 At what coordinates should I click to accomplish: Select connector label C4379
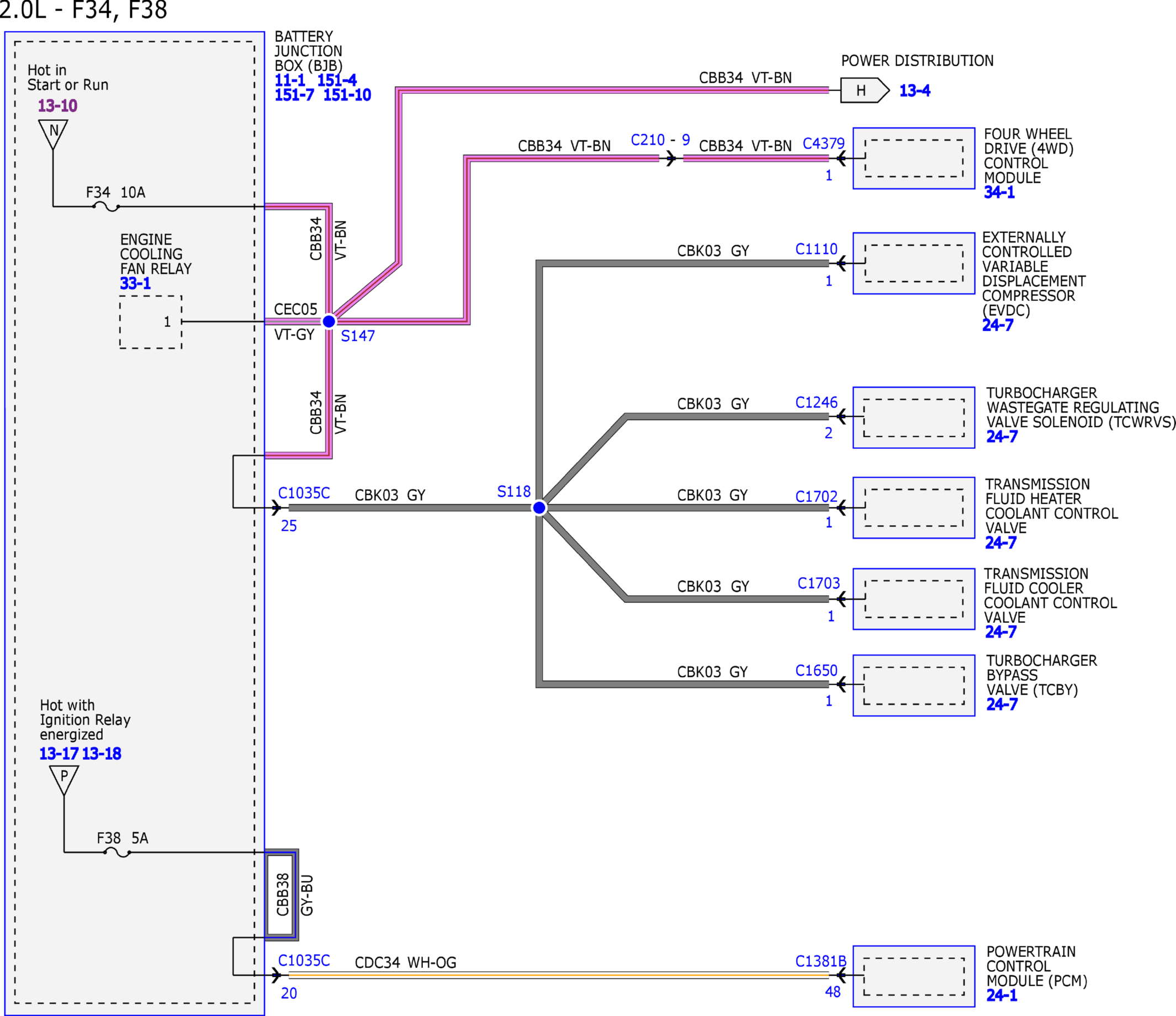point(824,143)
